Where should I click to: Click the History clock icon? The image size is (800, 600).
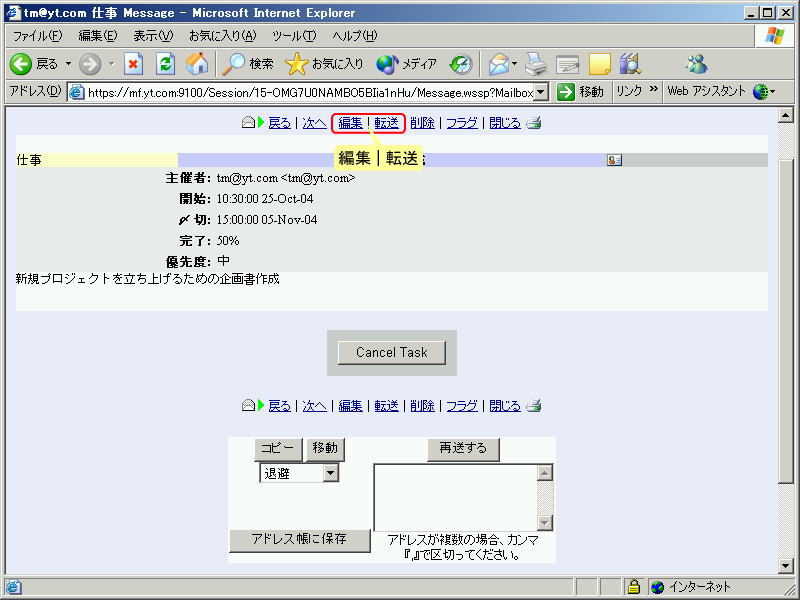click(460, 64)
